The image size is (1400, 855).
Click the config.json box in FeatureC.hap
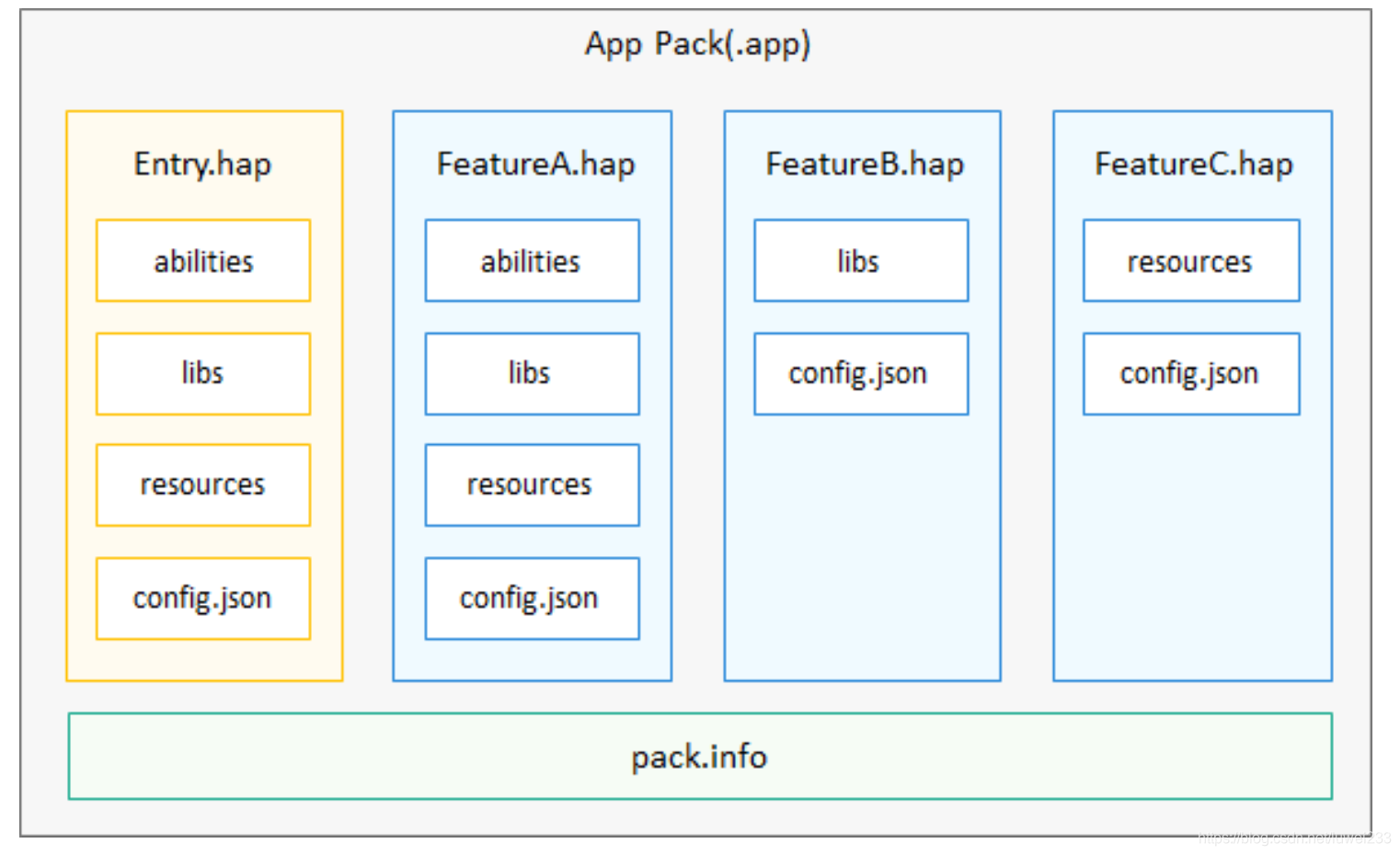[1191, 373]
